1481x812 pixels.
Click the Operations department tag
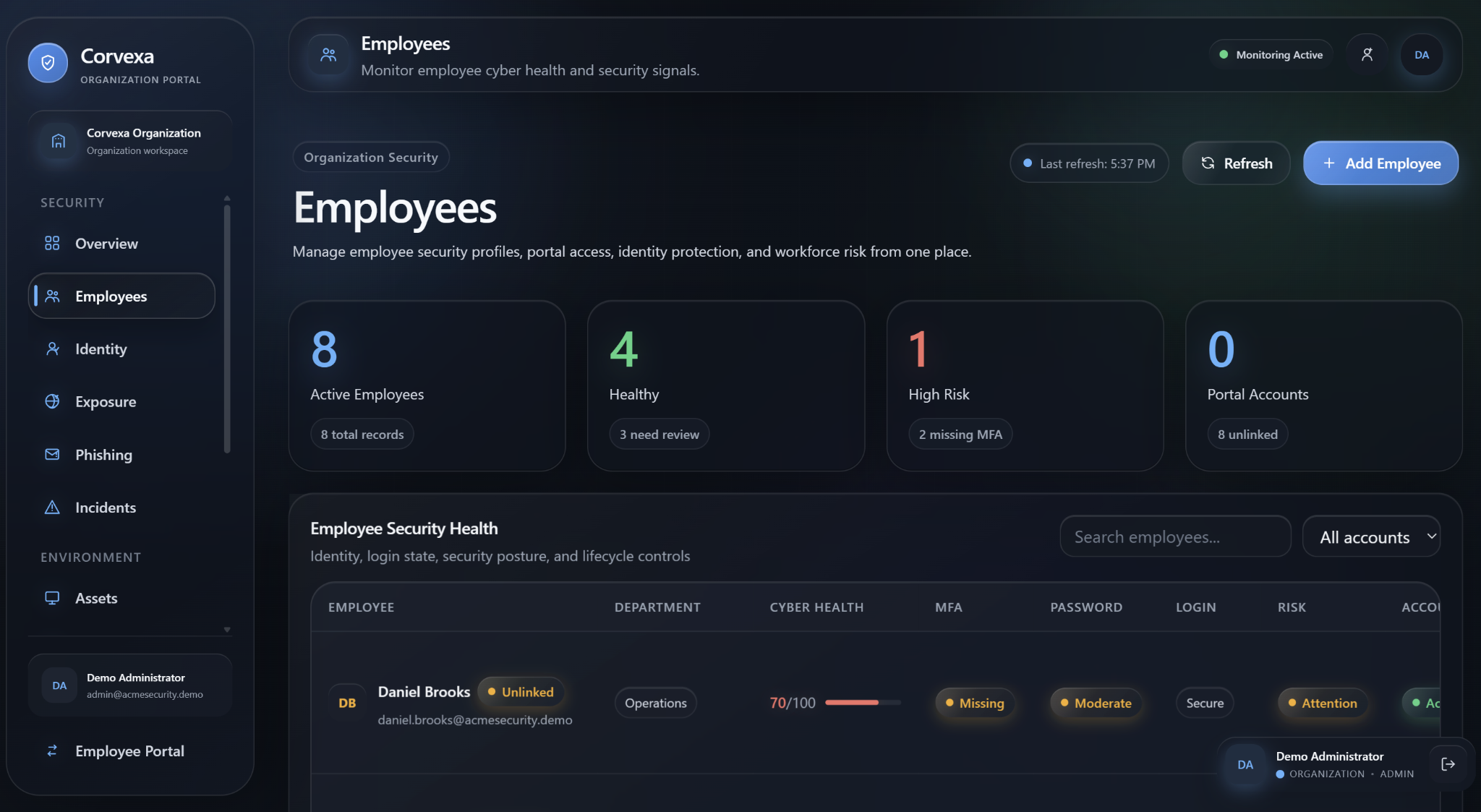tap(656, 703)
